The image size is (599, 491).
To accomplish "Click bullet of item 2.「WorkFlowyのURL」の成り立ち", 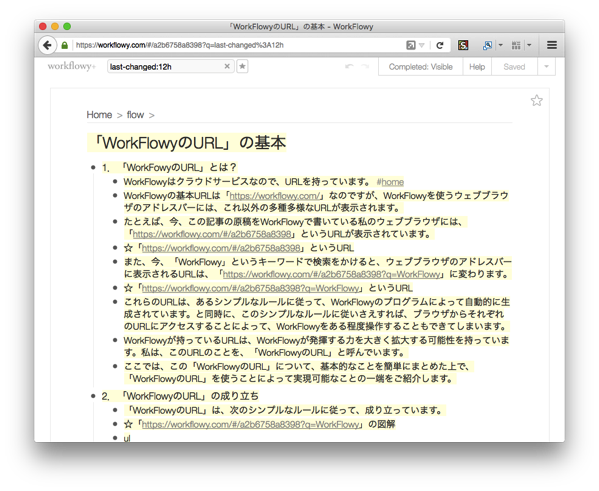I will click(93, 396).
